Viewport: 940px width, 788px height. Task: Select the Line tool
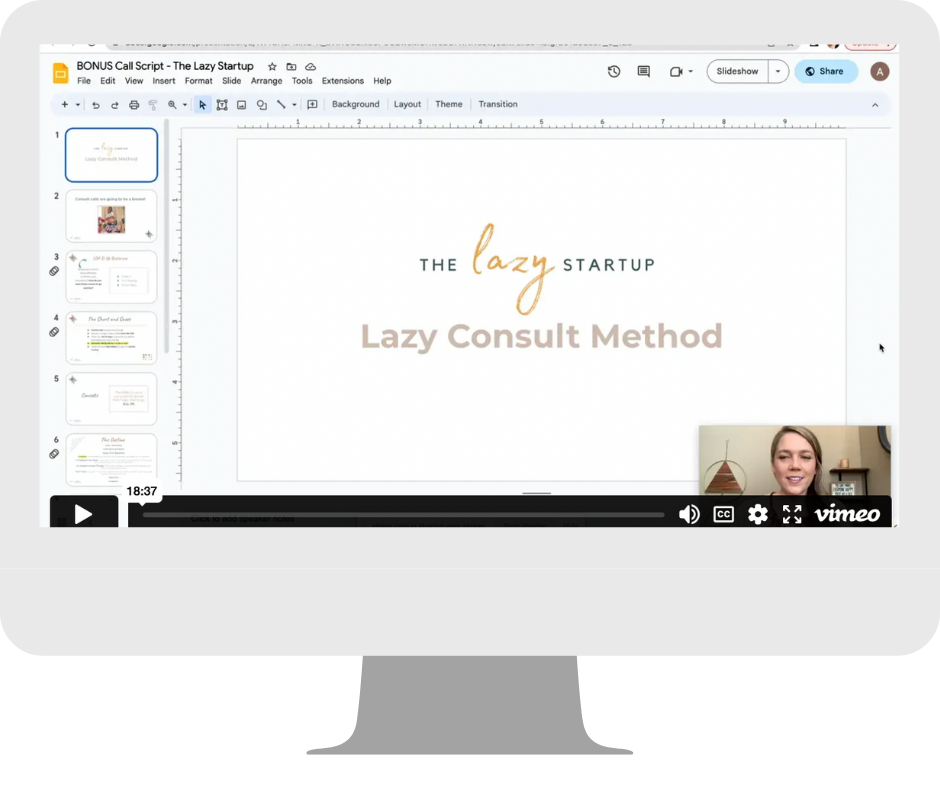281,105
